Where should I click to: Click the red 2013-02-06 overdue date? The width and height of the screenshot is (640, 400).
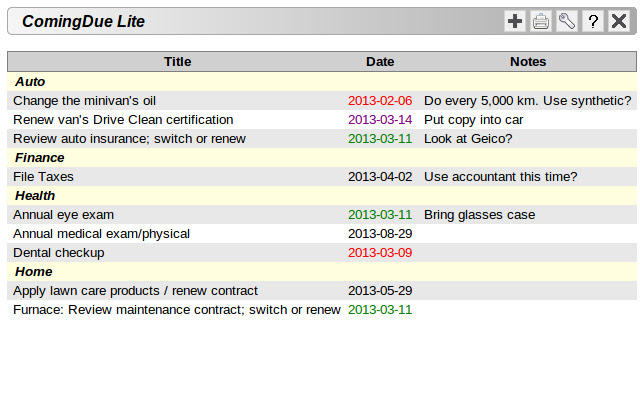(380, 100)
